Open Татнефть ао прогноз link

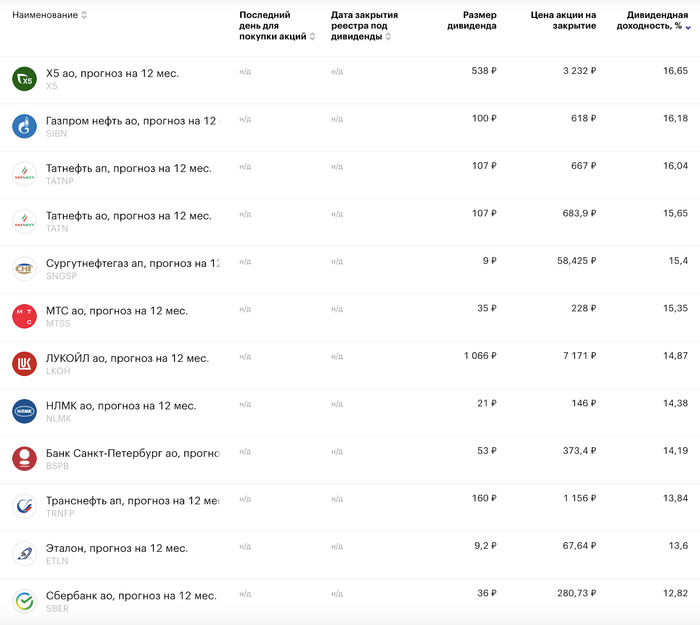pyautogui.click(x=128, y=215)
